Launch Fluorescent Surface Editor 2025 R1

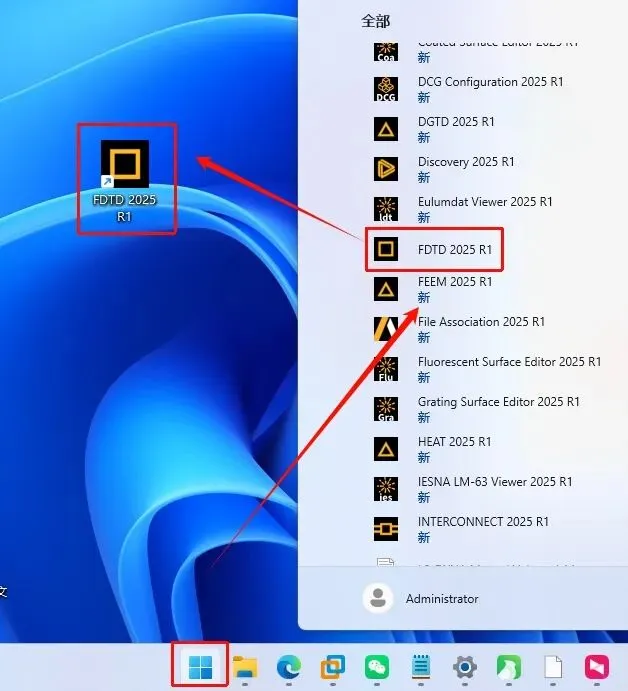click(509, 362)
